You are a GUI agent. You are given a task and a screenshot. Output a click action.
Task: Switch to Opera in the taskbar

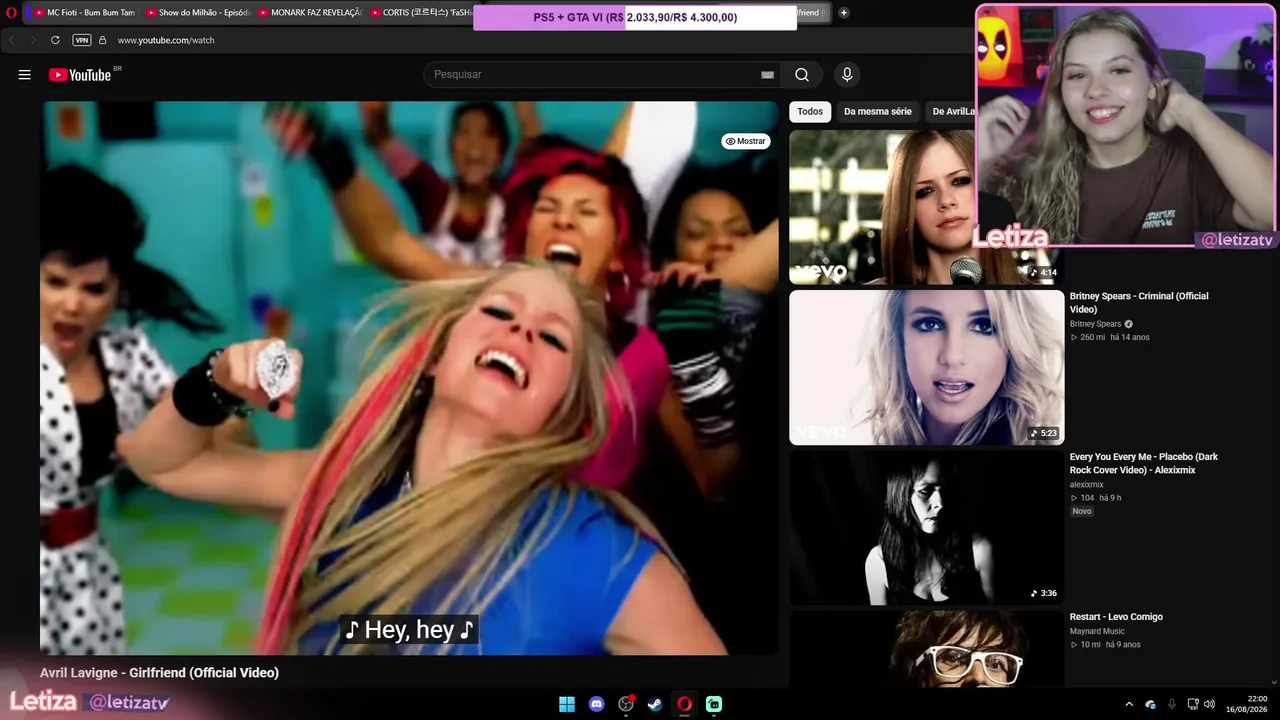685,704
